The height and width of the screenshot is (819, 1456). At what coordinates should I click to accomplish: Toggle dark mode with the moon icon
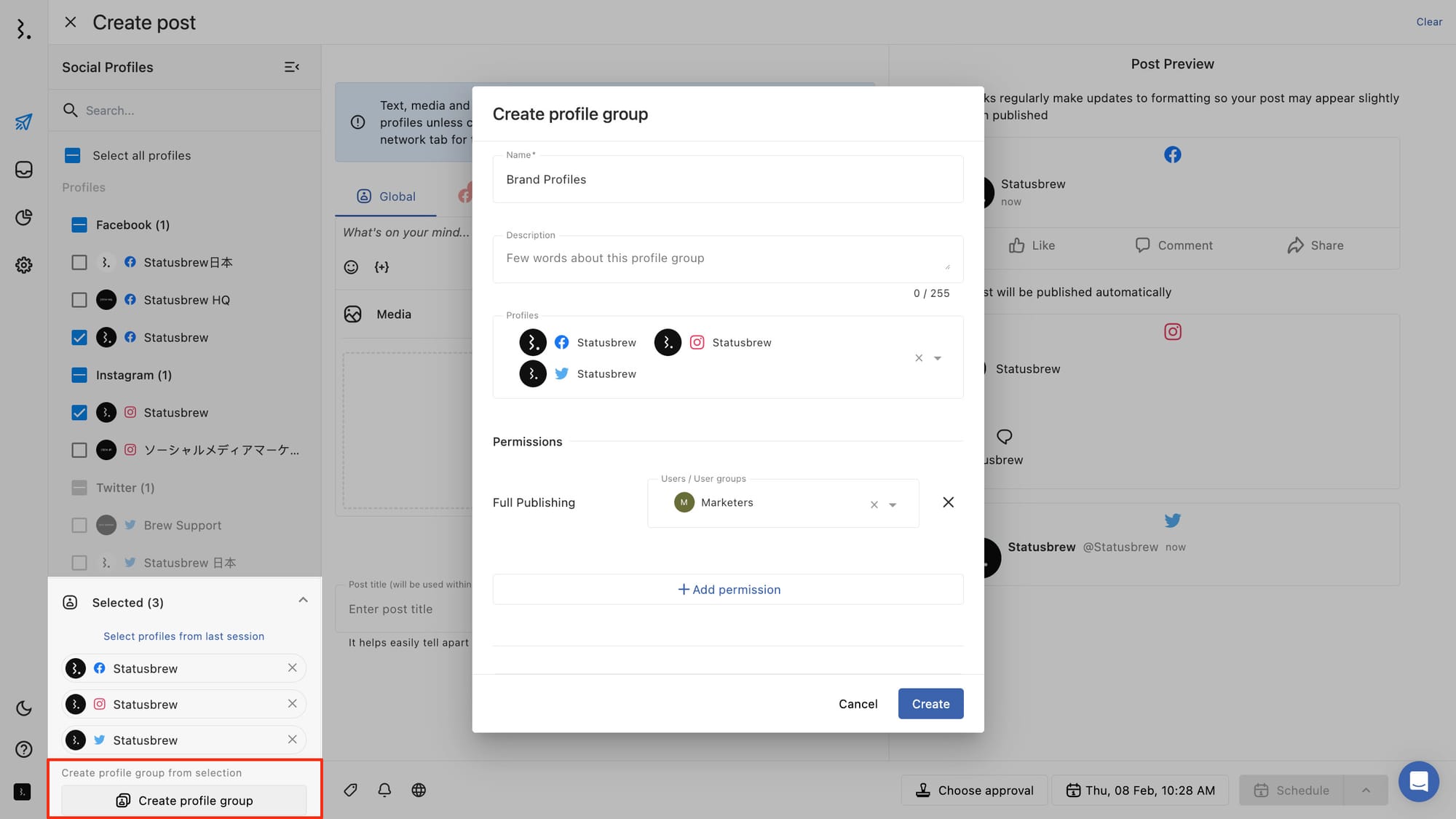23,708
